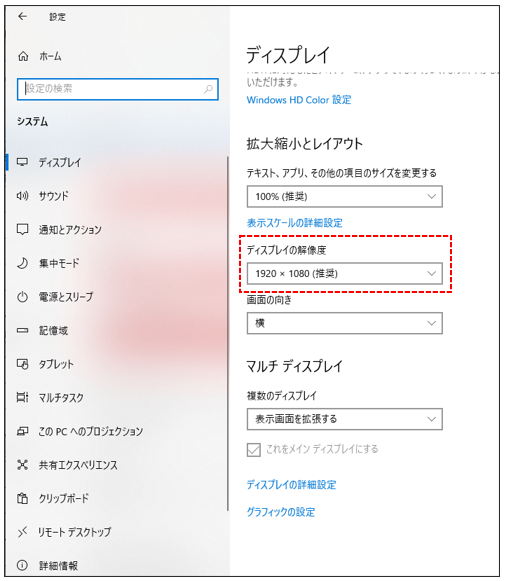Open the 表示スケールの詳細設定 link
The image size is (506, 581).
[x=294, y=223]
